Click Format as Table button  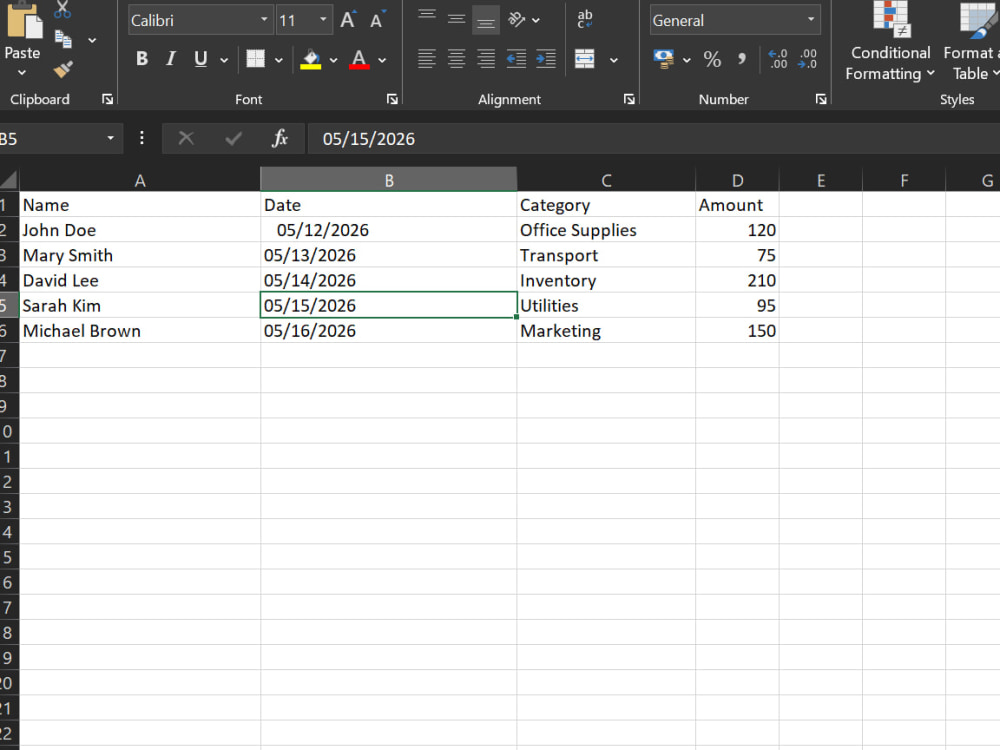(973, 42)
